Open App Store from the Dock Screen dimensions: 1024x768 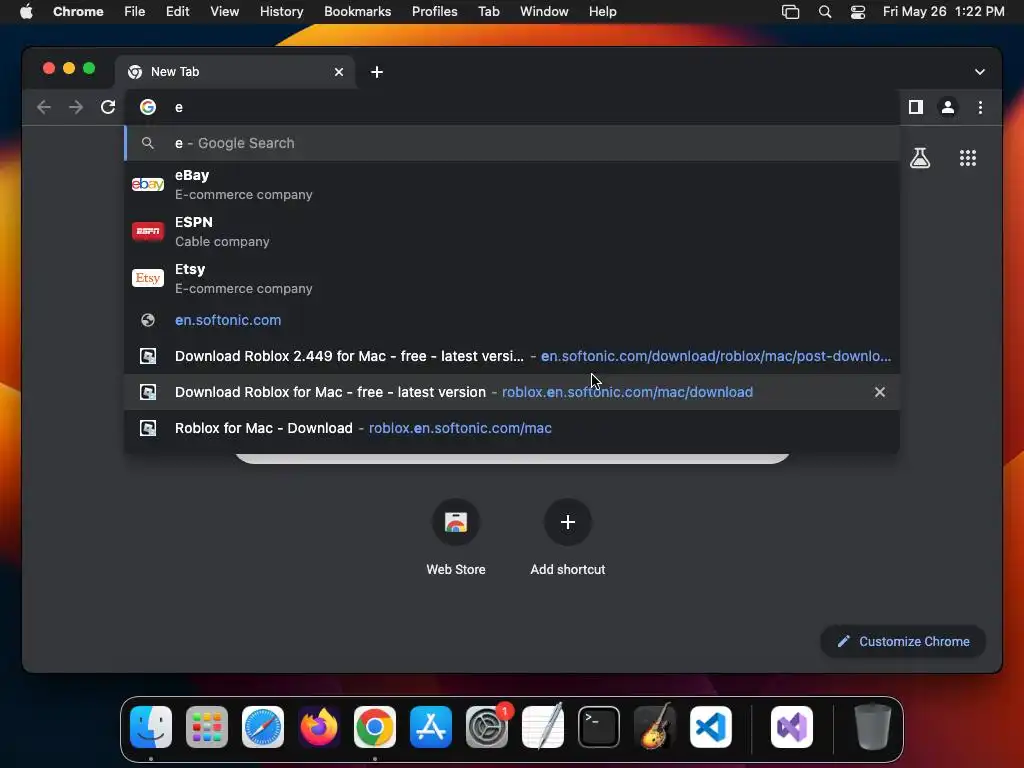(431, 727)
